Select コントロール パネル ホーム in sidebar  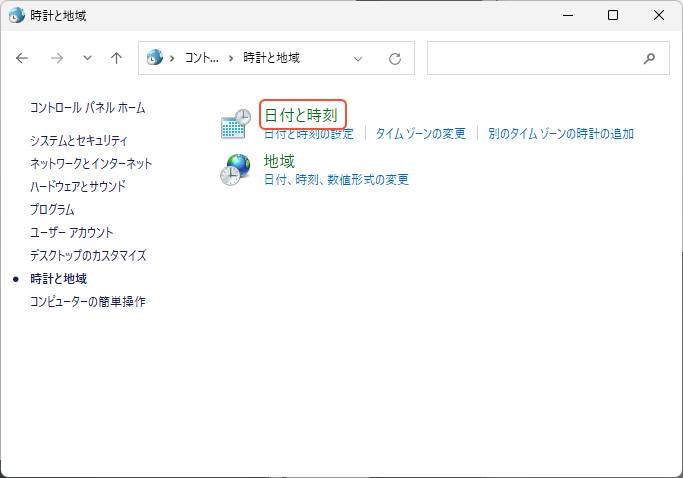[x=87, y=107]
